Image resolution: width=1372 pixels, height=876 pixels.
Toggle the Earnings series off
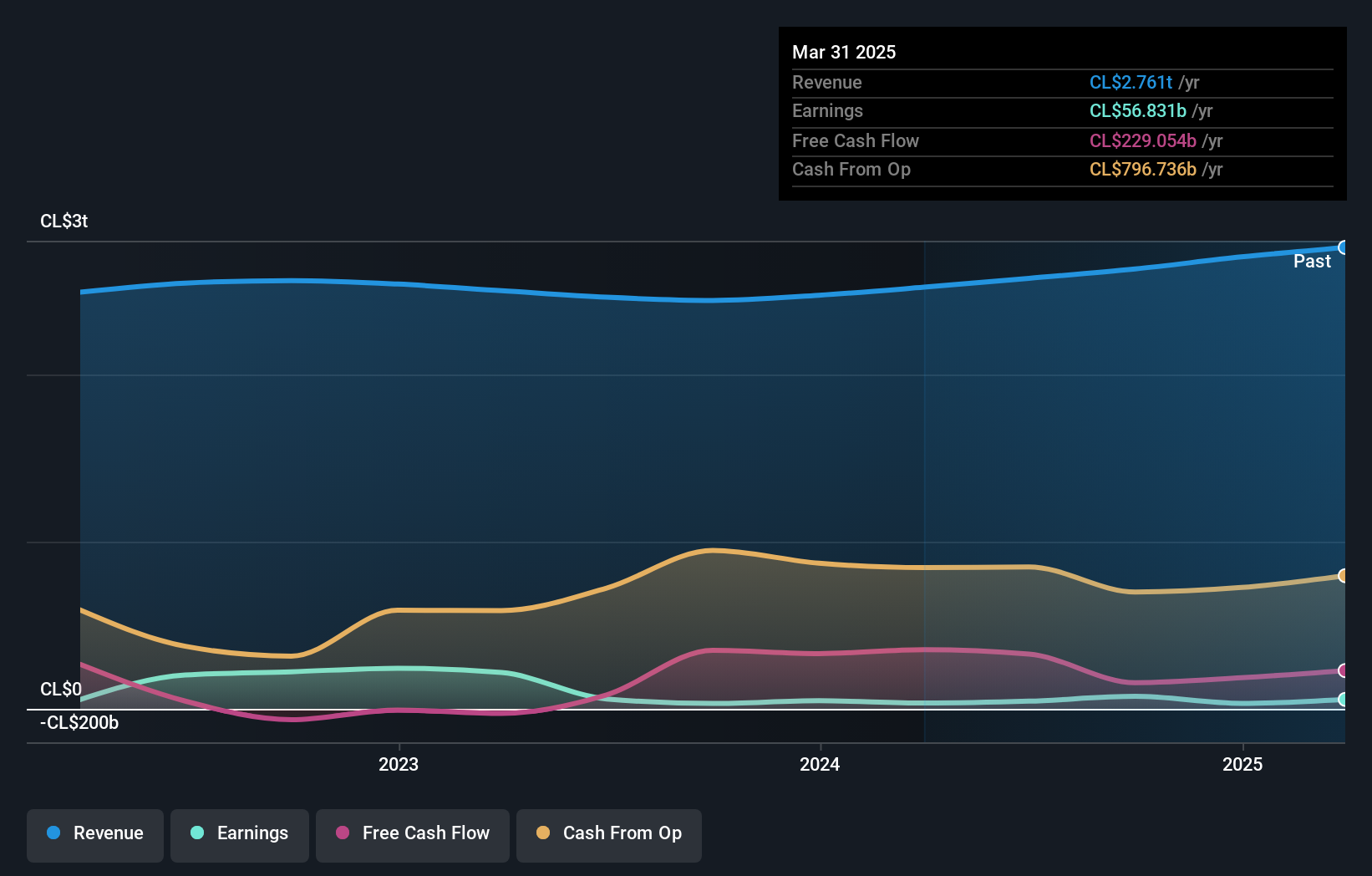pyautogui.click(x=239, y=833)
